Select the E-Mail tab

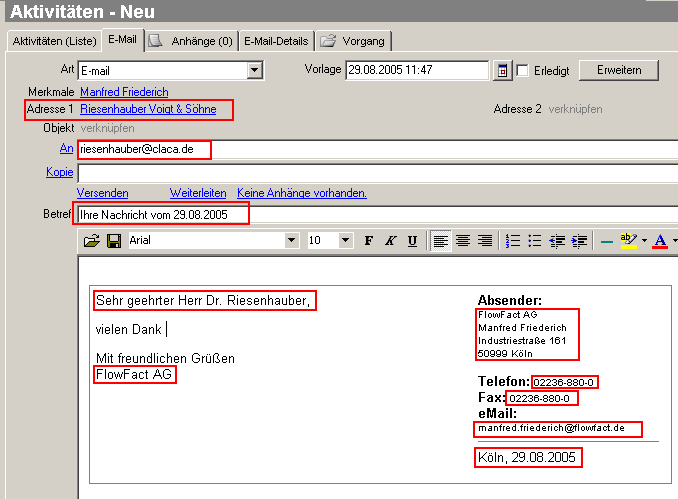click(x=122, y=39)
